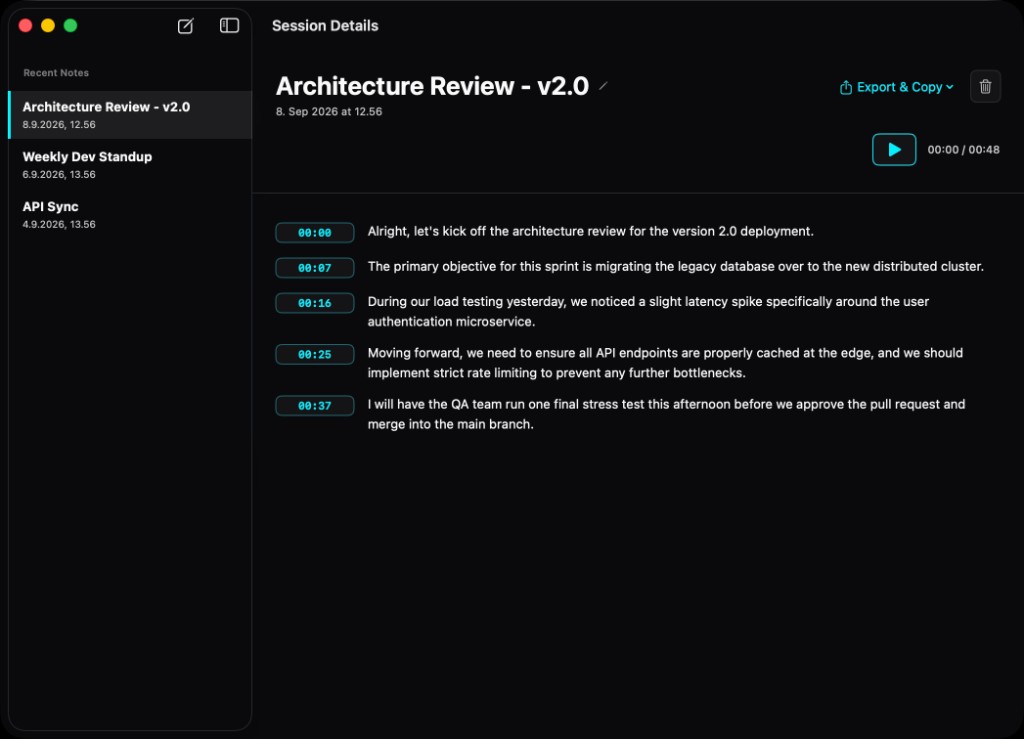Minimize the window with the yellow button
1024x739 pixels.
click(x=48, y=25)
